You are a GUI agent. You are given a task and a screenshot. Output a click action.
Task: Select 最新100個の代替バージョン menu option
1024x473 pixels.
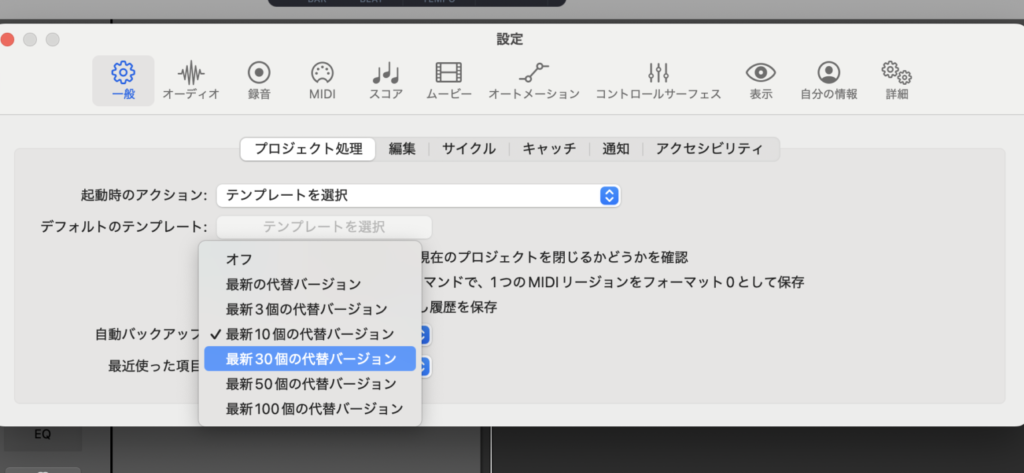point(310,410)
